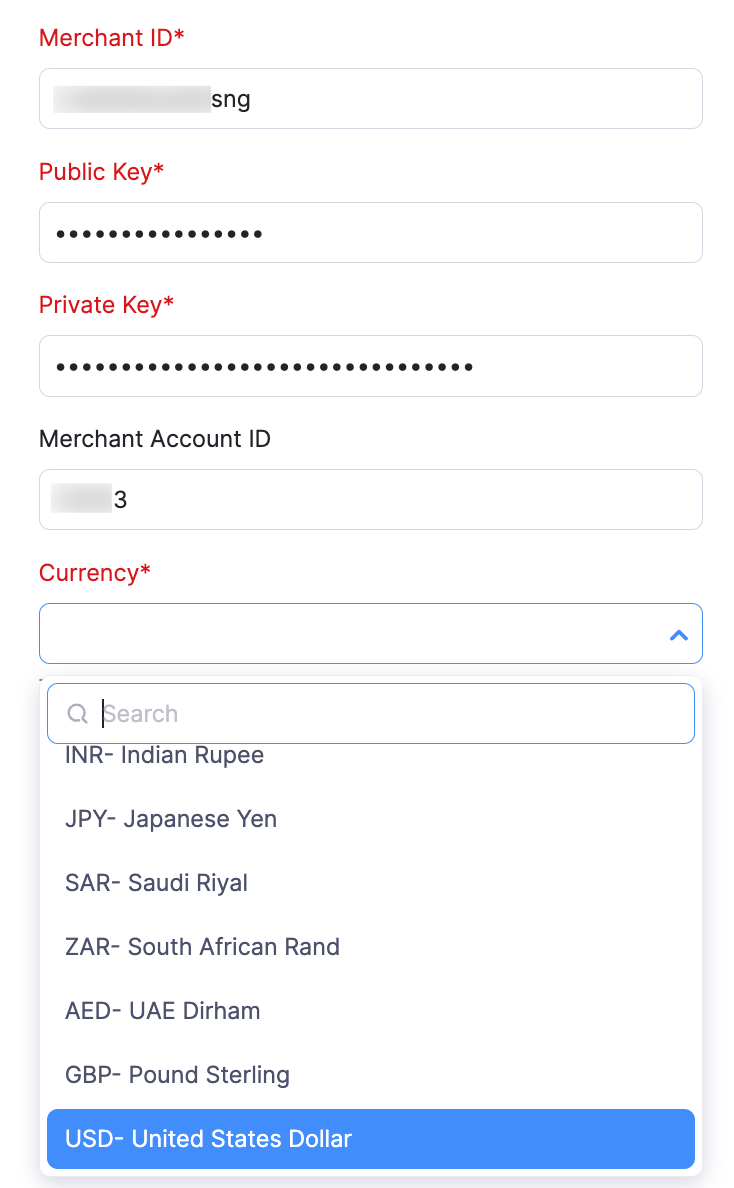Click the Private Key password field
This screenshot has width=734, height=1188.
coord(370,366)
